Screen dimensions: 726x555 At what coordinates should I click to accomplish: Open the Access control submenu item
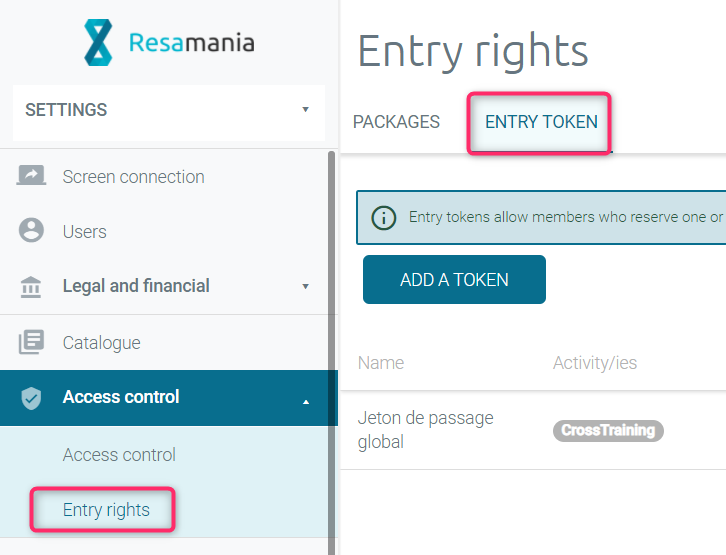tap(119, 455)
